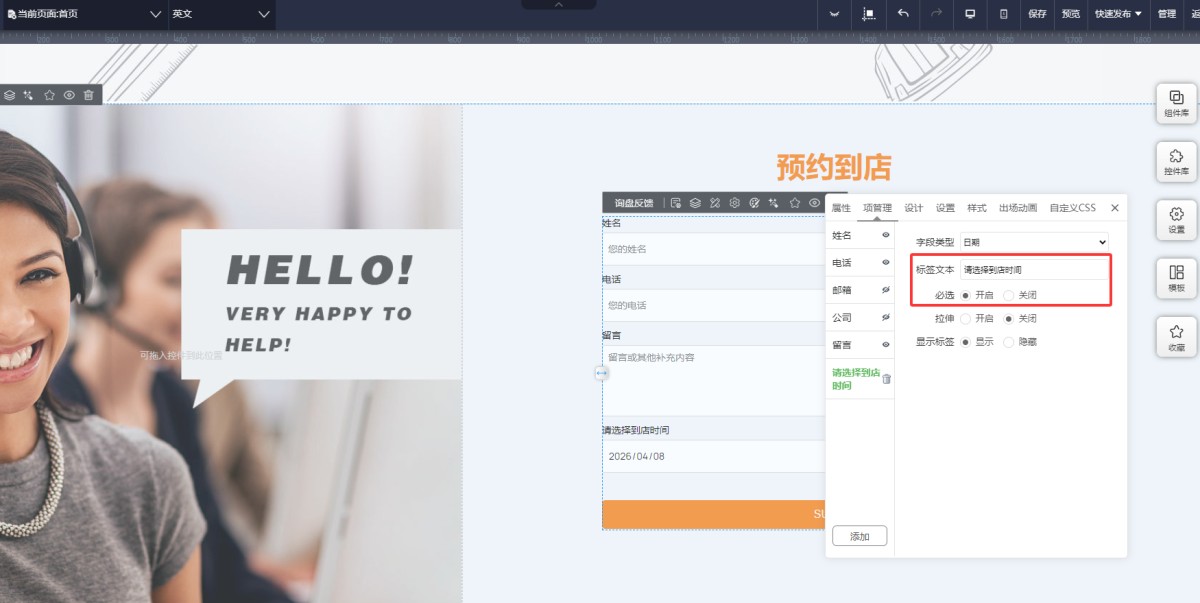Toggle the eye icon in the form toolbar
Viewport: 1200px width, 603px height.
tap(815, 203)
